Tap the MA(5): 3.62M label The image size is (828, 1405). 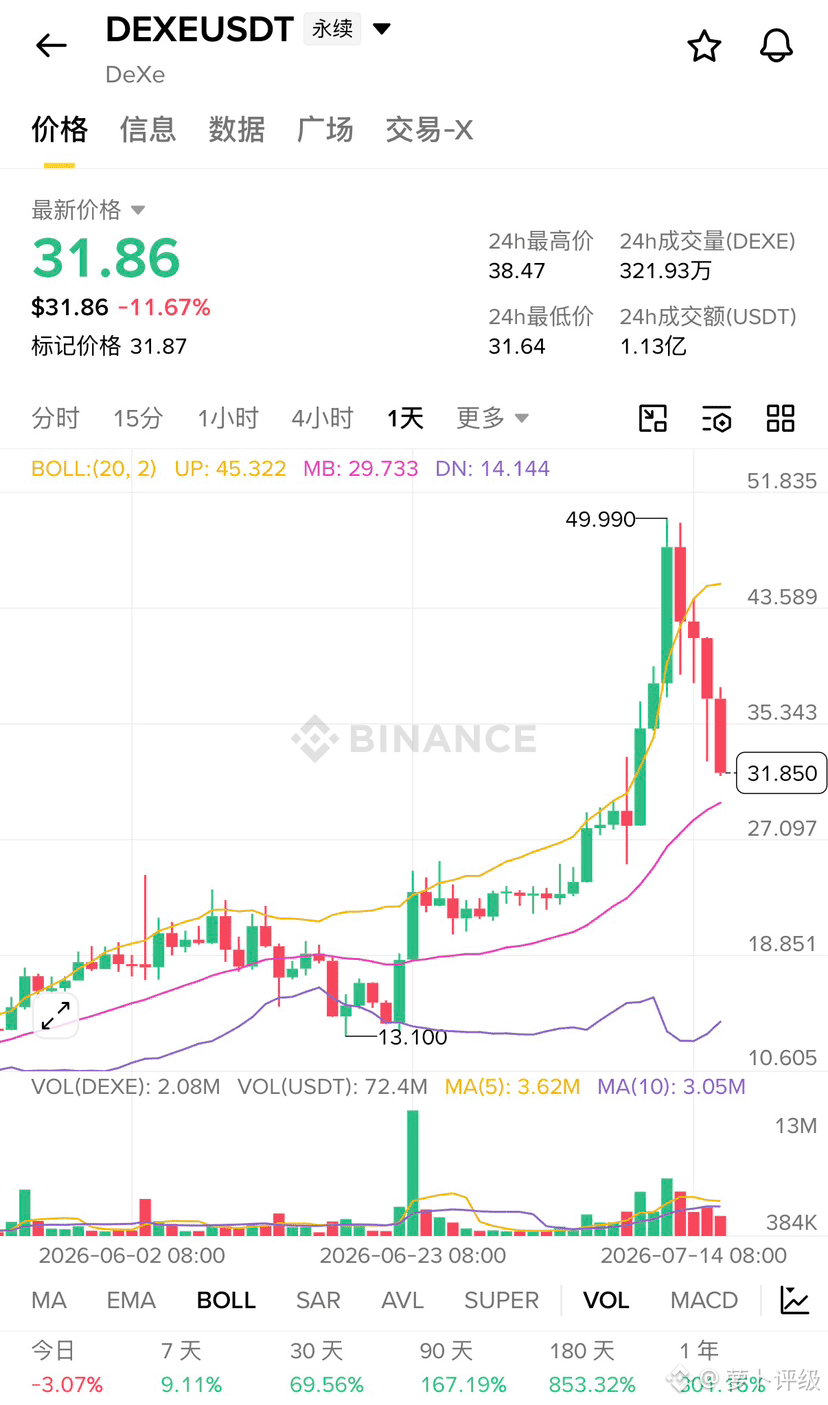pyautogui.click(x=512, y=1086)
